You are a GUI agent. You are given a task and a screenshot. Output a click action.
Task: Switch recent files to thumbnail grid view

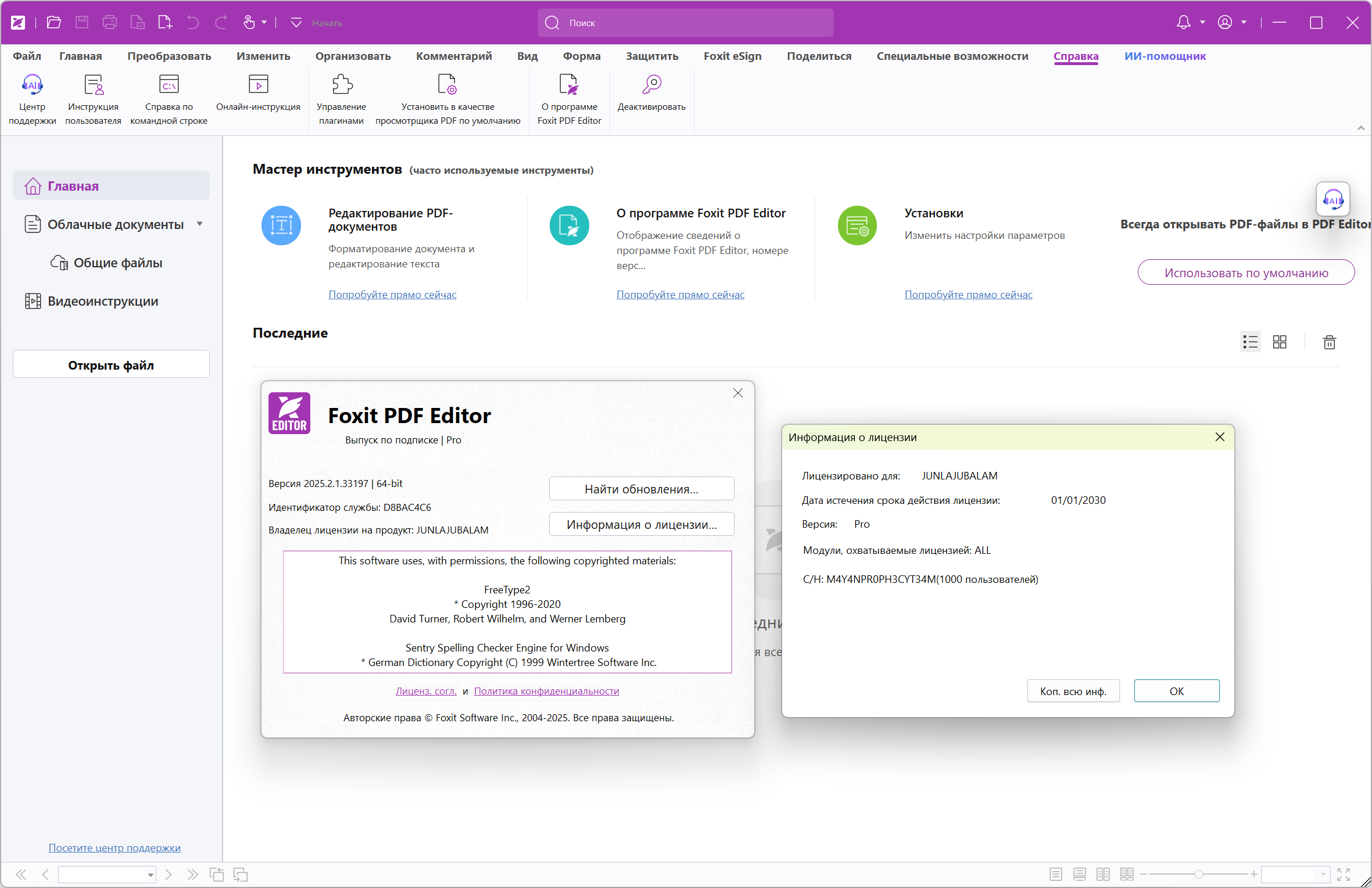pyautogui.click(x=1280, y=342)
